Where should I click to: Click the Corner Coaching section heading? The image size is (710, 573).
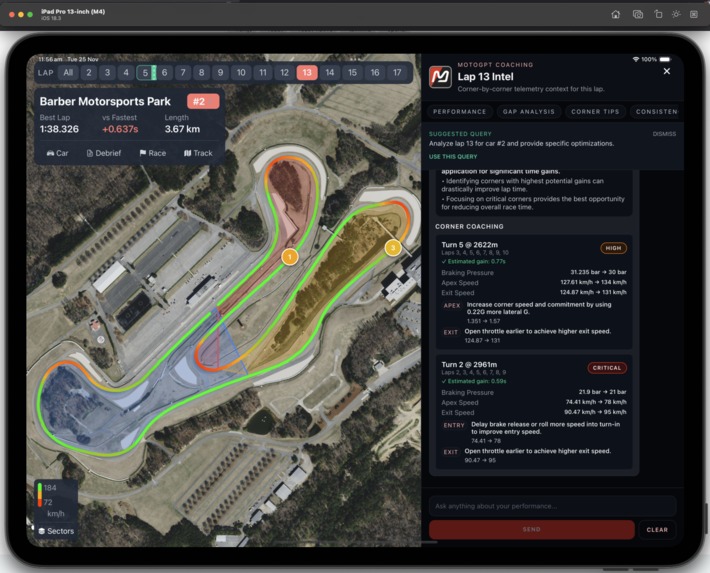click(x=469, y=226)
